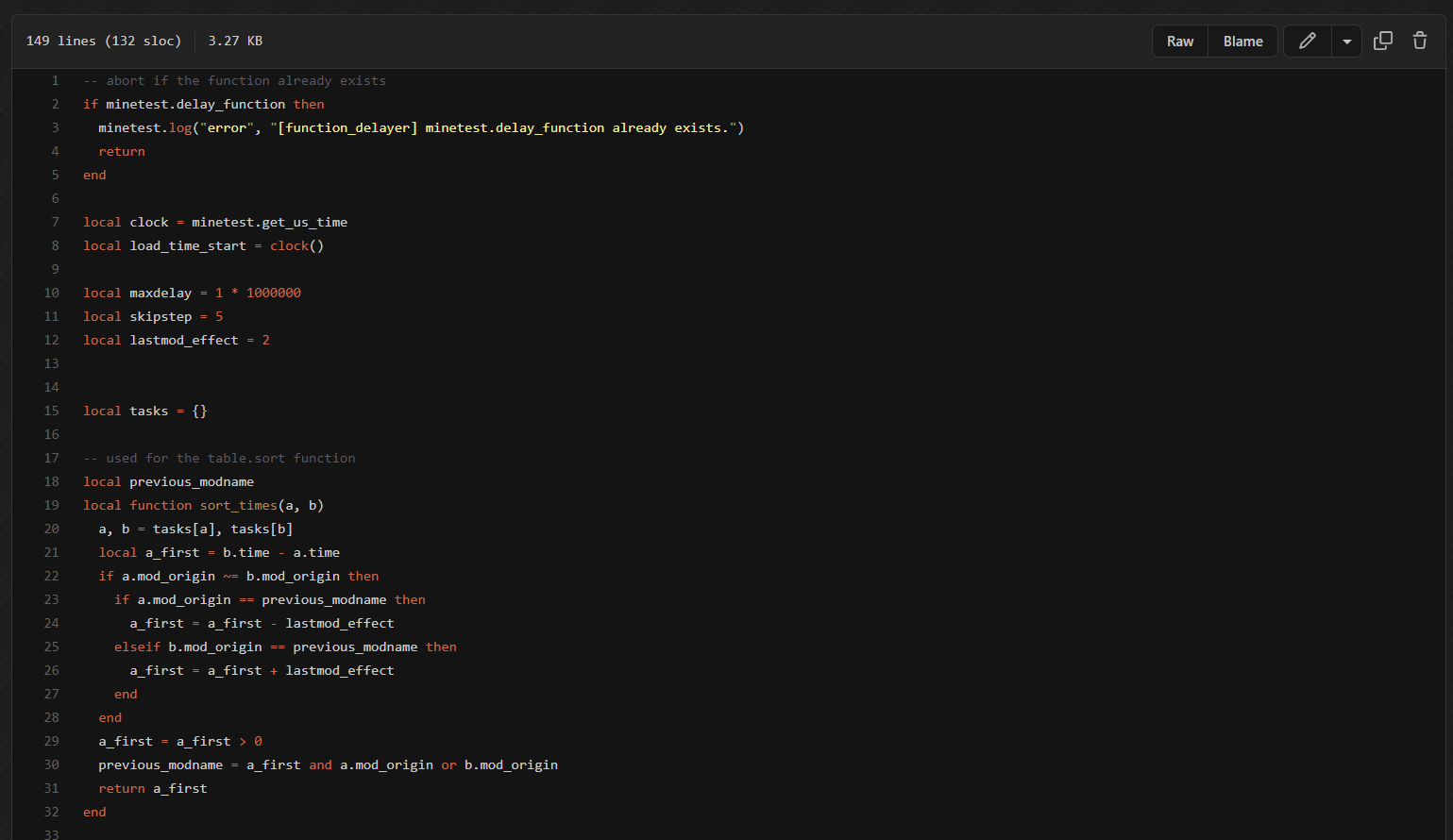Select line number 10 in the gutter
Viewport: 1453px width, 840px height.
pyautogui.click(x=52, y=293)
